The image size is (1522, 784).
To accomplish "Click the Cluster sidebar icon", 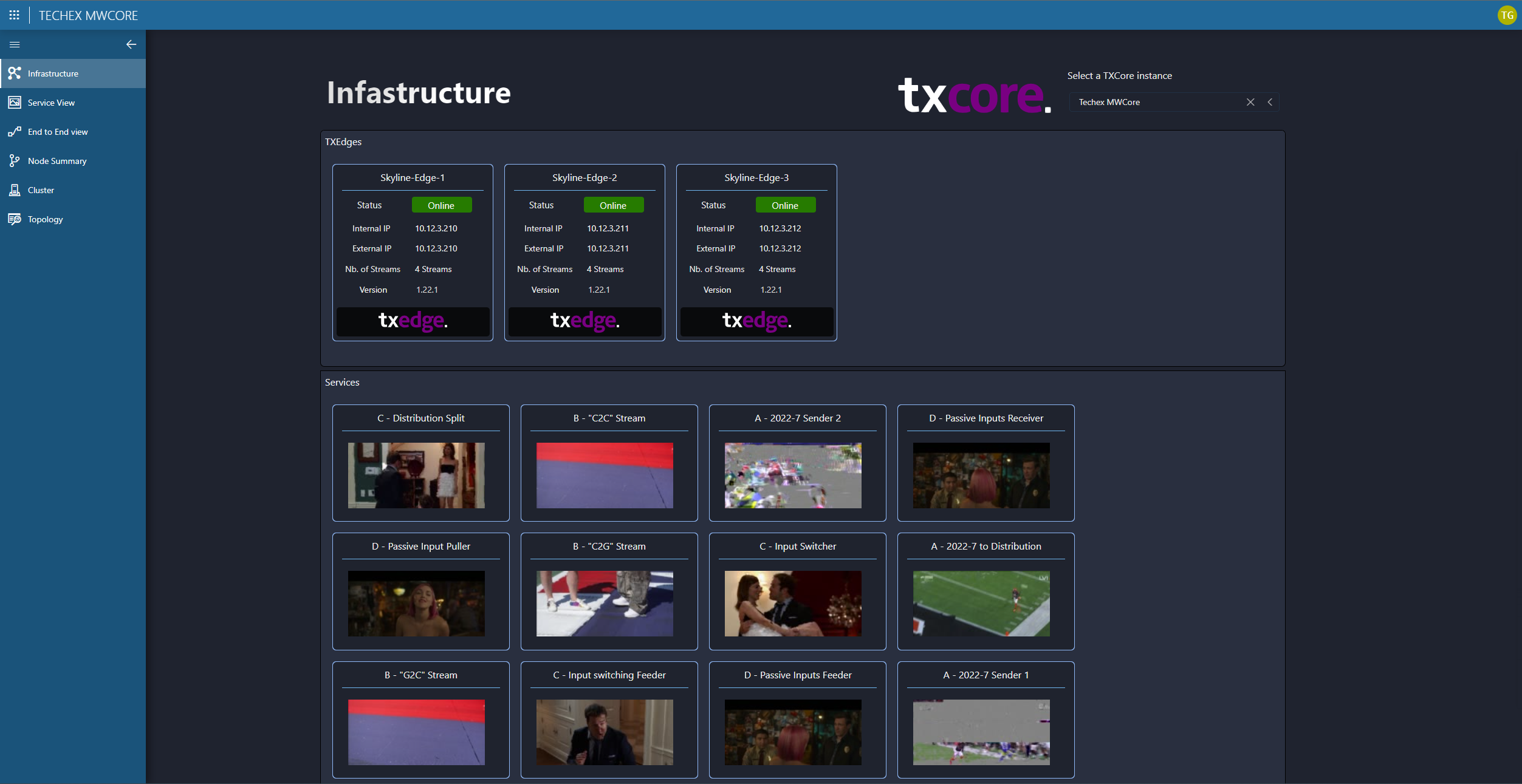I will coord(15,190).
